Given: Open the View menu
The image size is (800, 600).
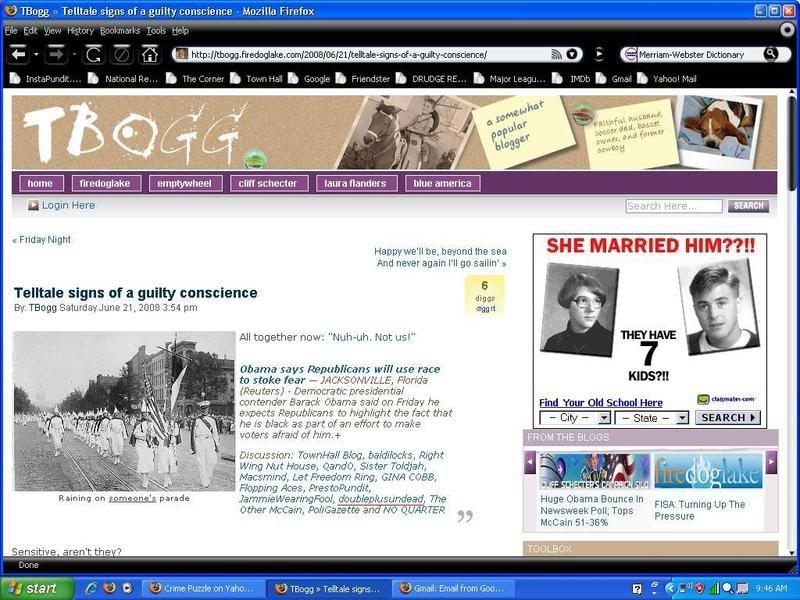Looking at the screenshot, I should click(x=52, y=31).
